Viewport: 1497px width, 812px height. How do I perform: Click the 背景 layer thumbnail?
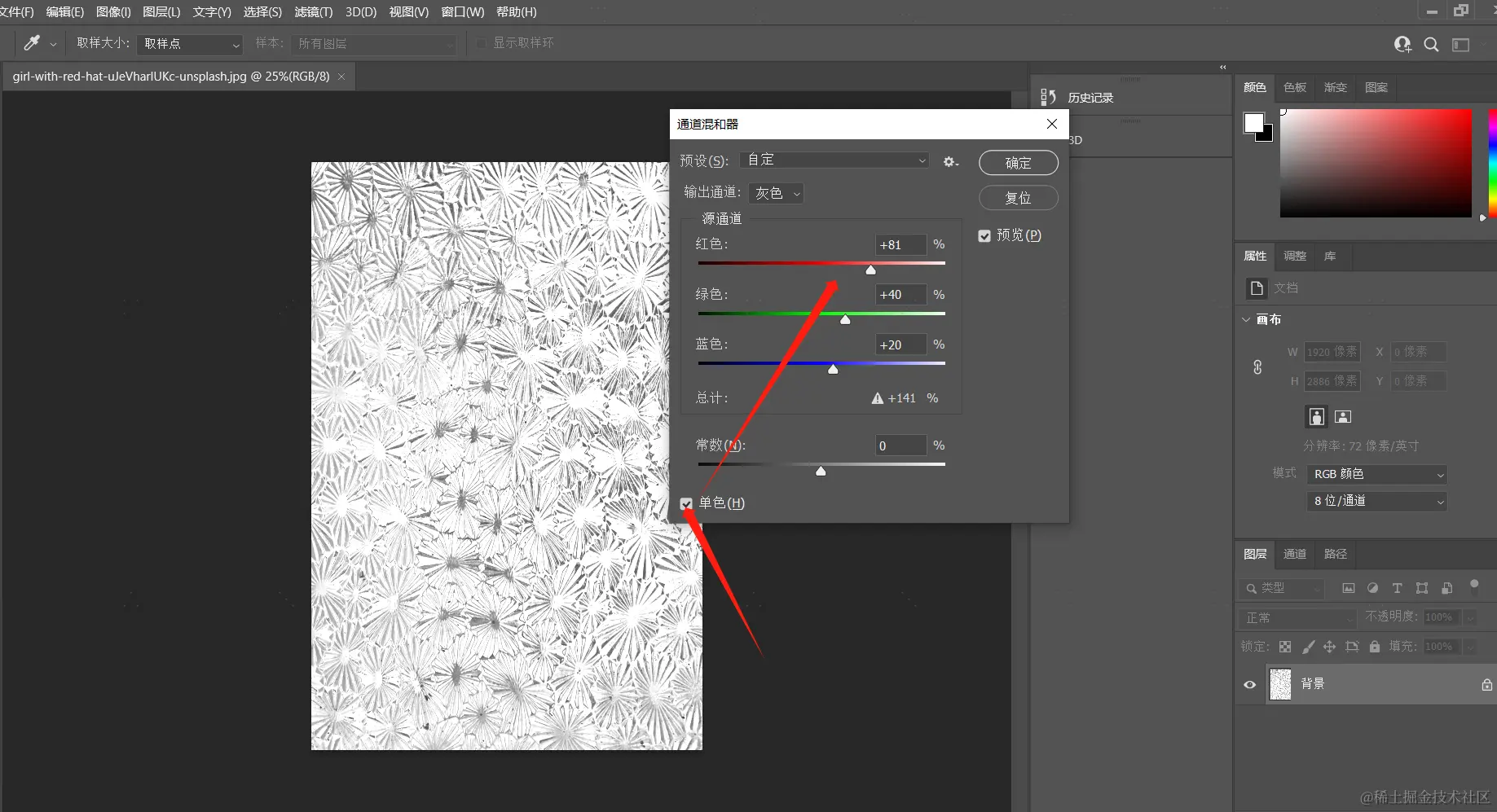click(1280, 685)
